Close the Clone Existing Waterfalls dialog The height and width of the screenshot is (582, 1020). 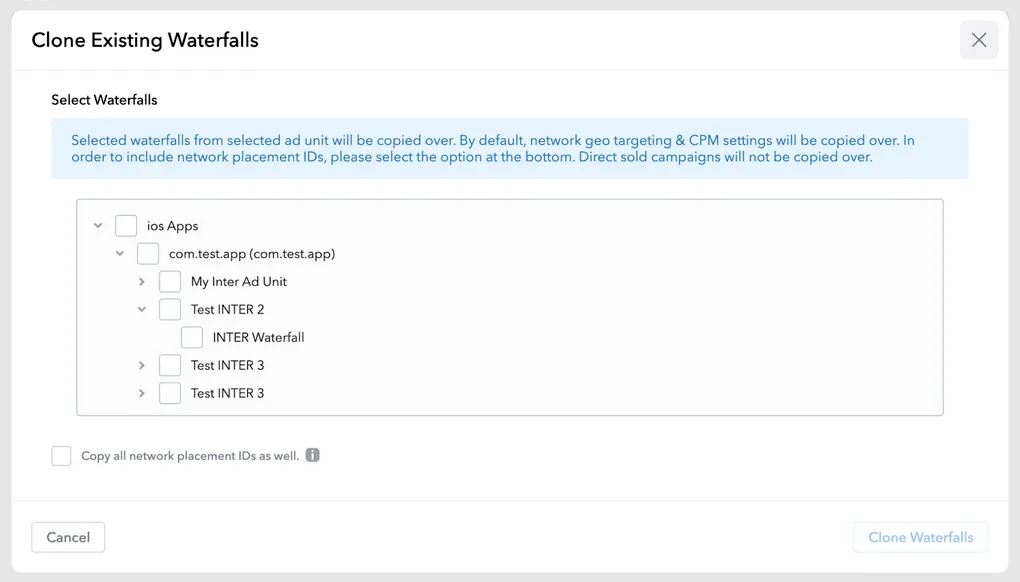pyautogui.click(x=978, y=40)
